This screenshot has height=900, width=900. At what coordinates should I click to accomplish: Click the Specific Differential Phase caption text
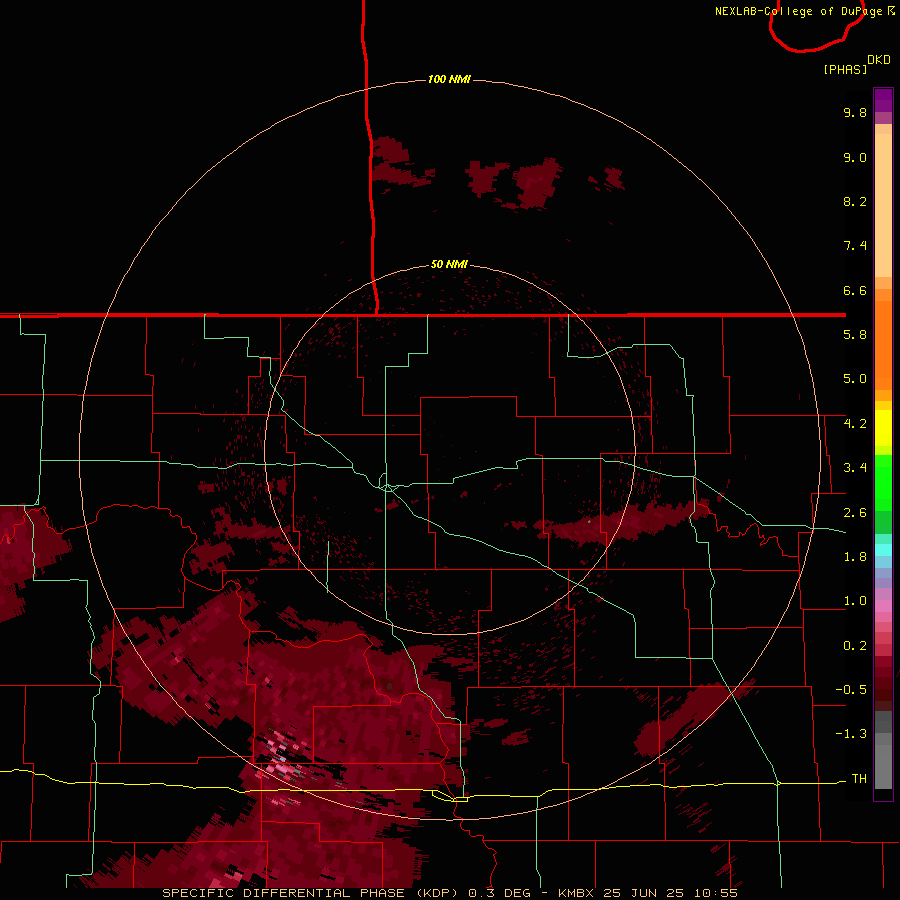click(449, 893)
